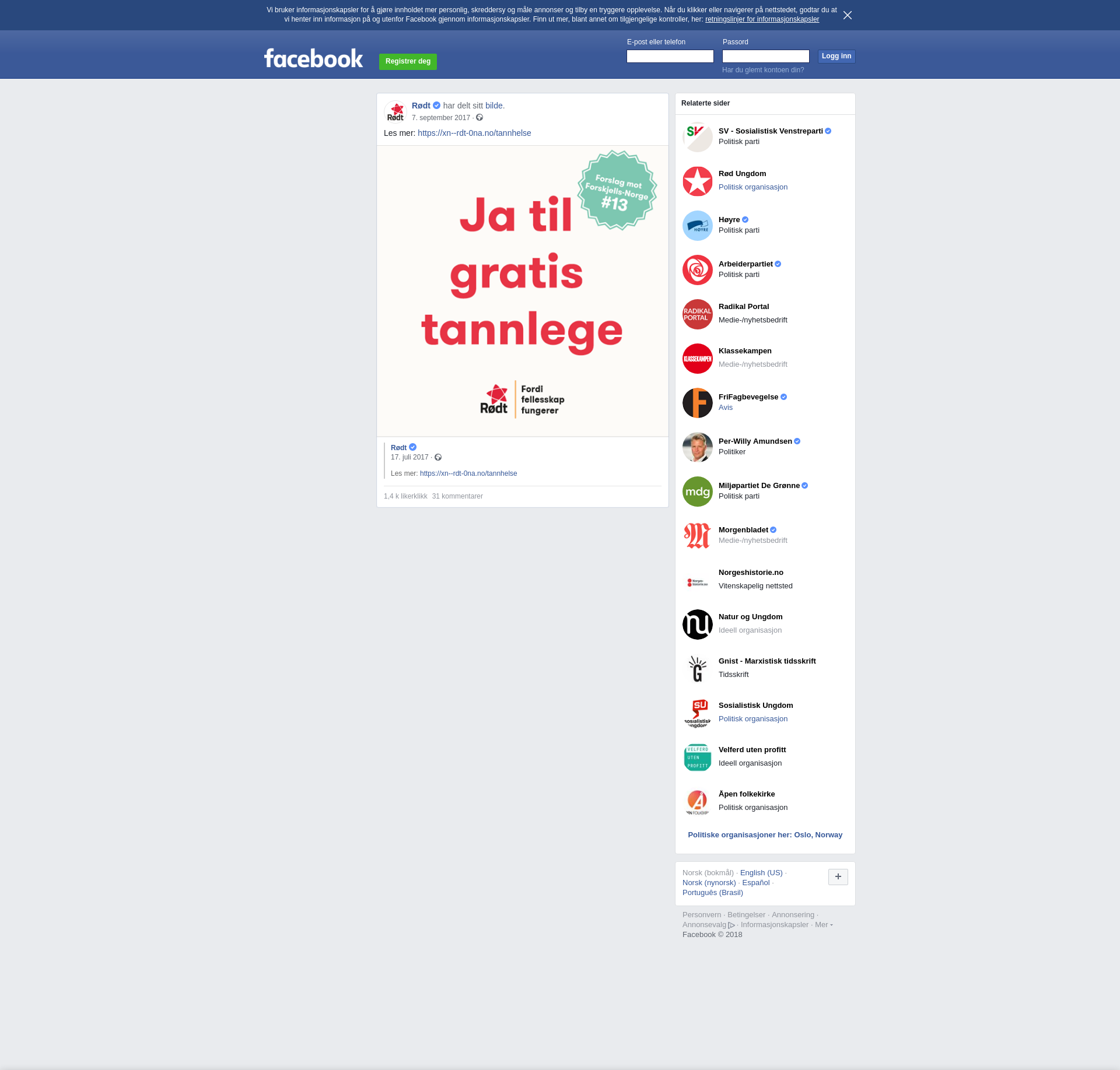Viewport: 1120px width, 1070px height.
Task: Click 1,4 k likerklikk count
Action: click(405, 496)
